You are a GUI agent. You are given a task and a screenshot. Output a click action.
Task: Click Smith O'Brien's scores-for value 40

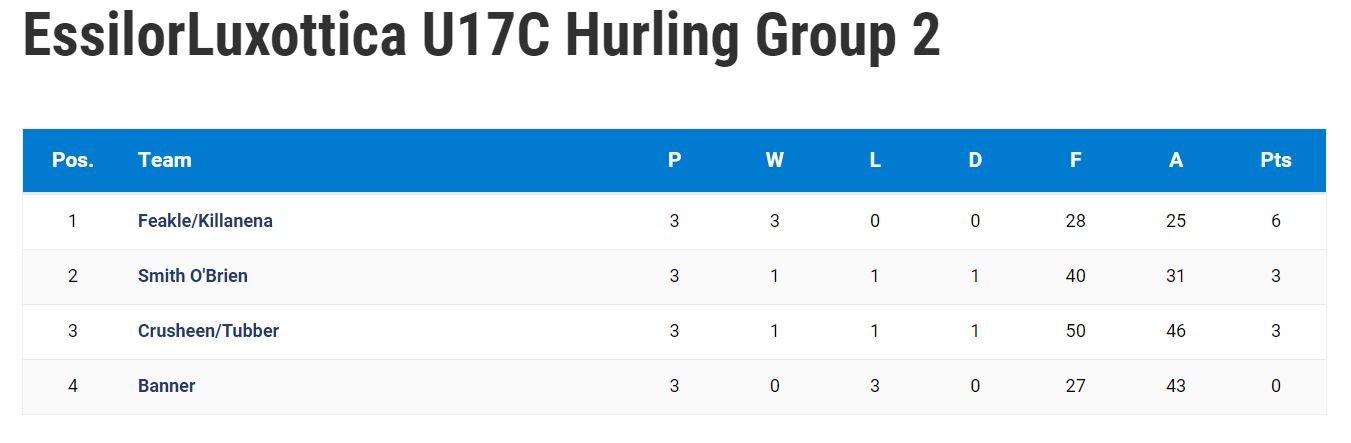pos(1076,276)
